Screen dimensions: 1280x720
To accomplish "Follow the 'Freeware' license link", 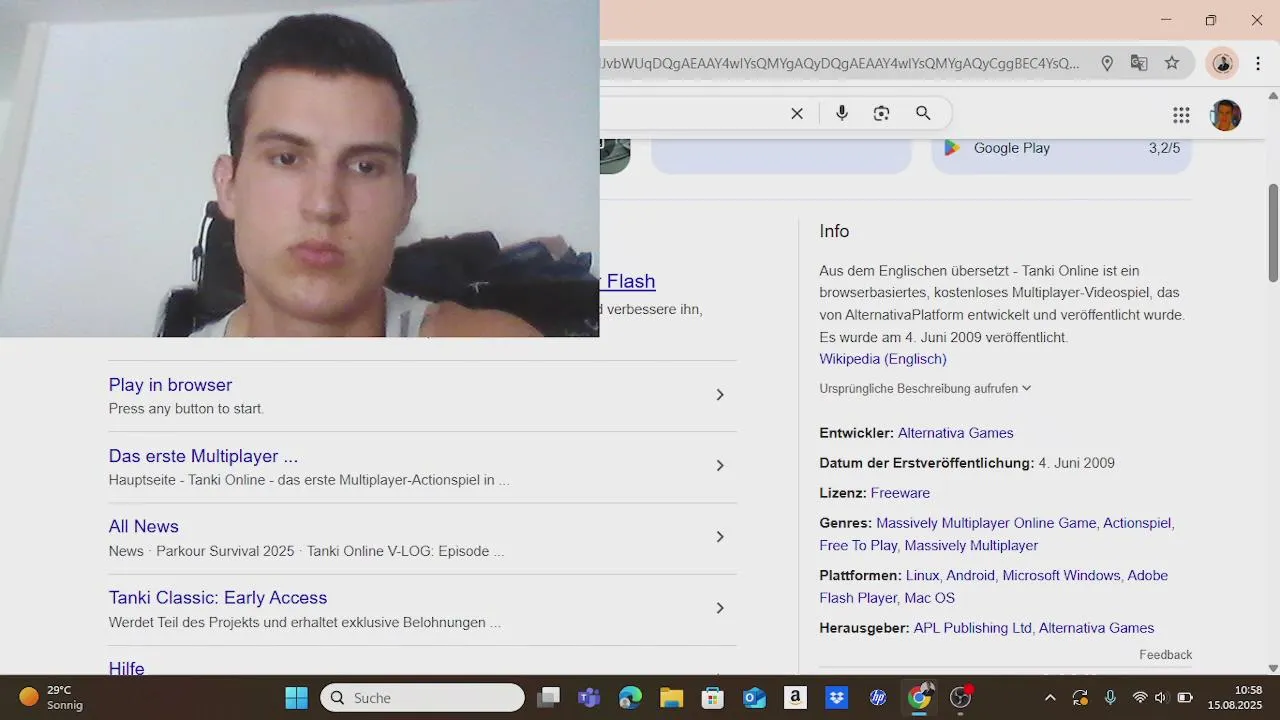I will [x=900, y=493].
